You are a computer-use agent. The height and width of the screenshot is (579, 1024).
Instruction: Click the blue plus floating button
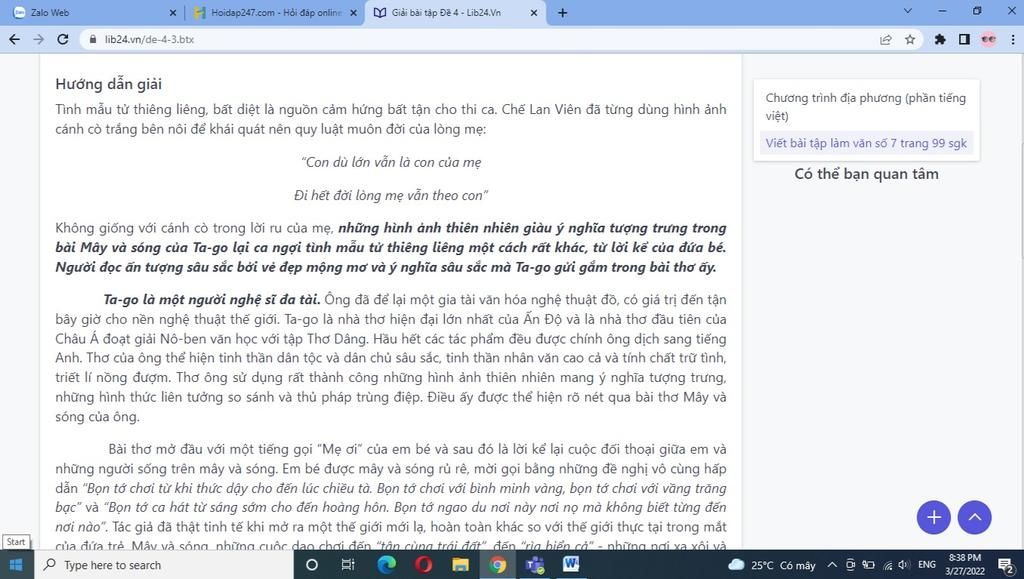click(x=934, y=517)
